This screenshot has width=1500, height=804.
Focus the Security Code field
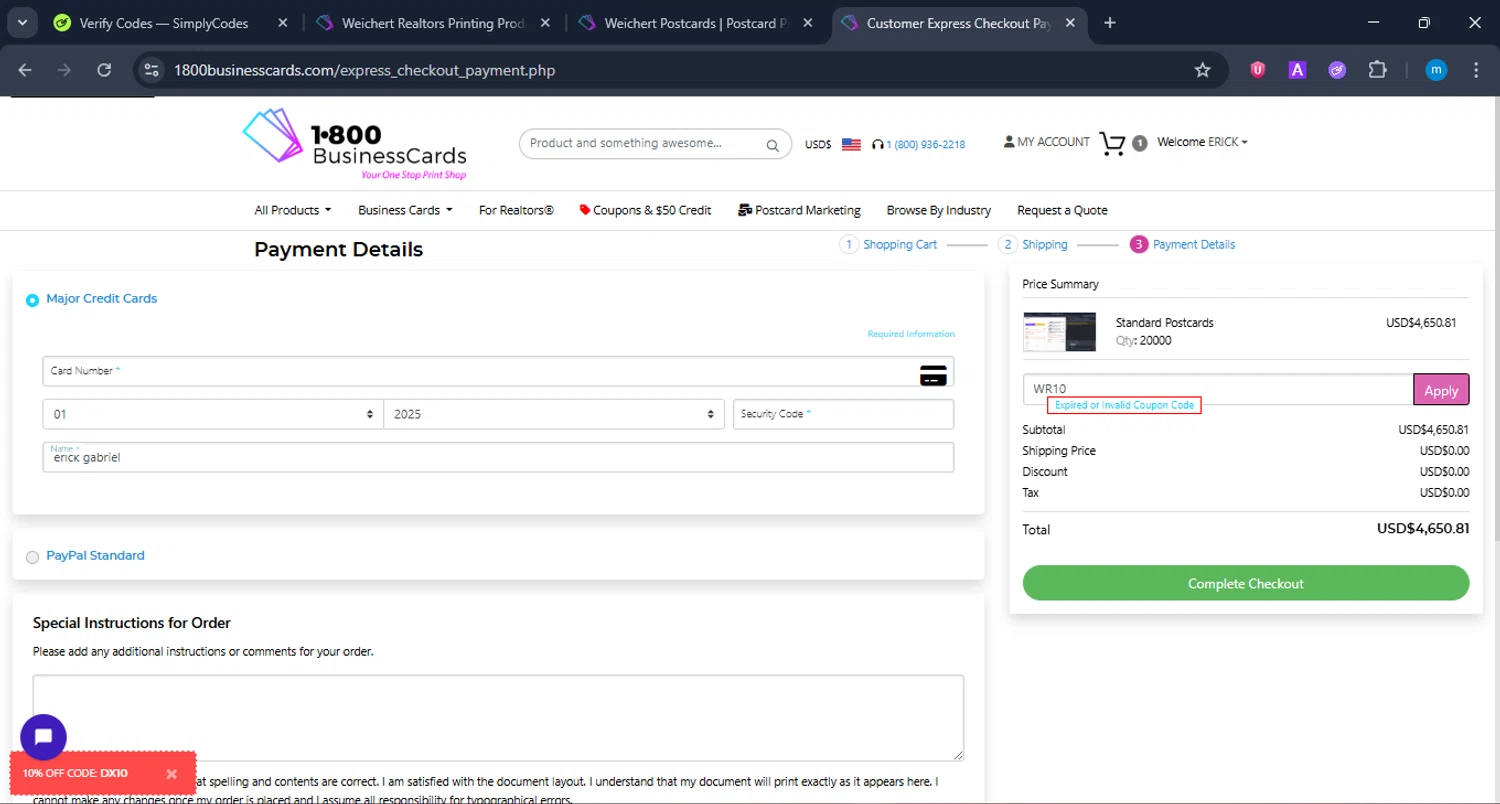tap(844, 414)
